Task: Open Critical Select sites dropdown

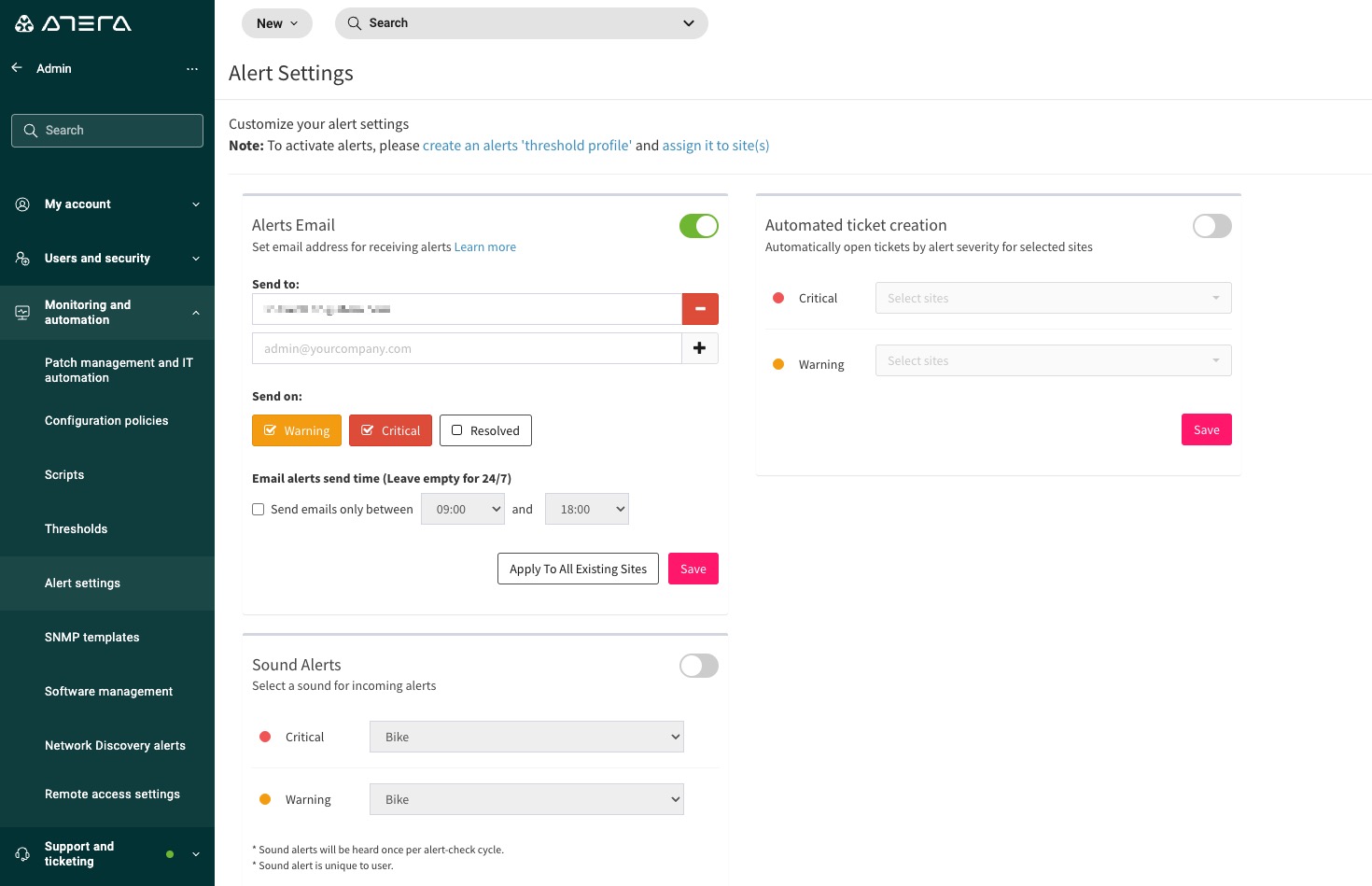Action: tap(1054, 298)
